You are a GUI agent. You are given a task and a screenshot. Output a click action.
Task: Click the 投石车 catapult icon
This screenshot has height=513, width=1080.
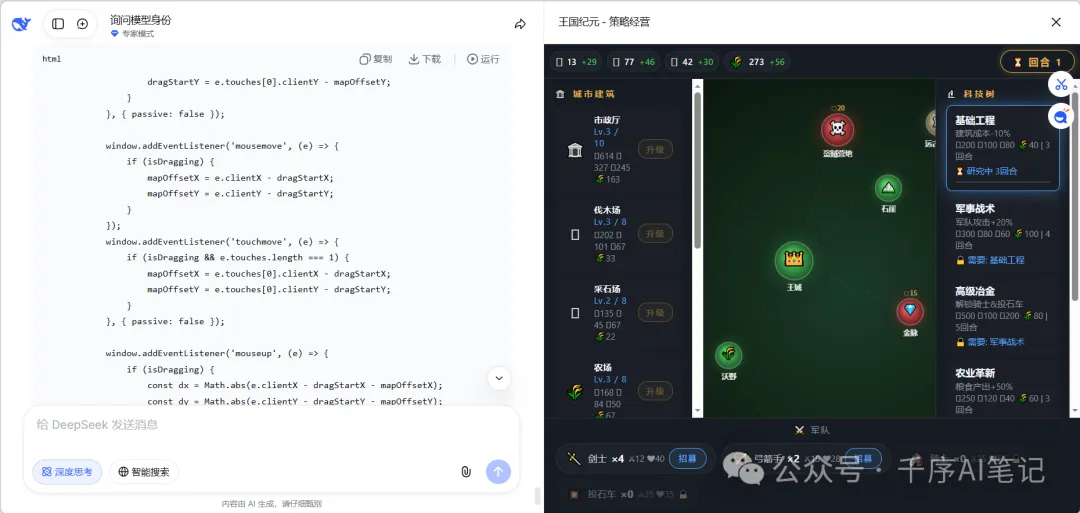click(x=574, y=494)
